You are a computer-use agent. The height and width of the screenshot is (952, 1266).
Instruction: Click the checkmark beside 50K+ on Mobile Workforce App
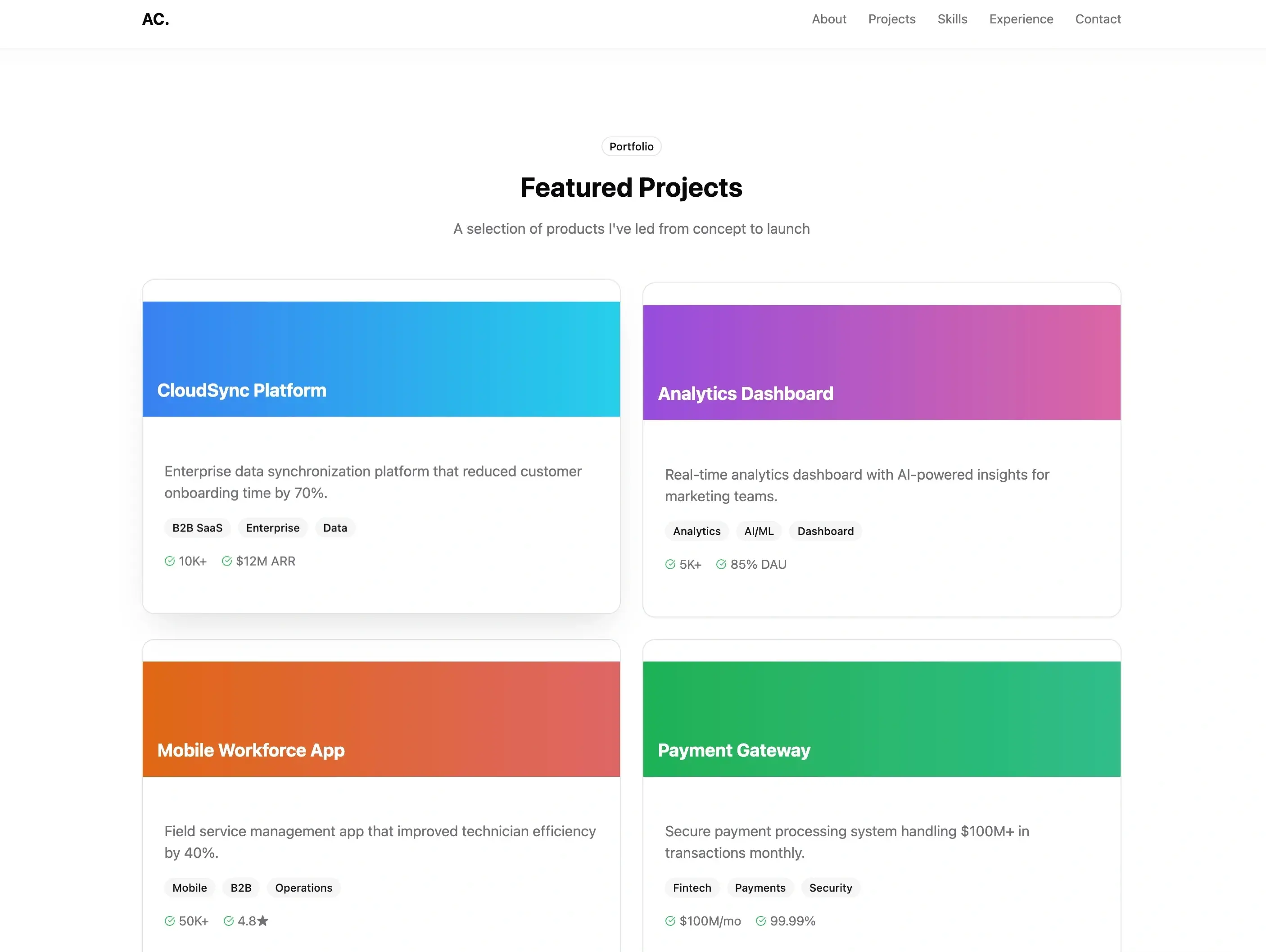(x=169, y=921)
